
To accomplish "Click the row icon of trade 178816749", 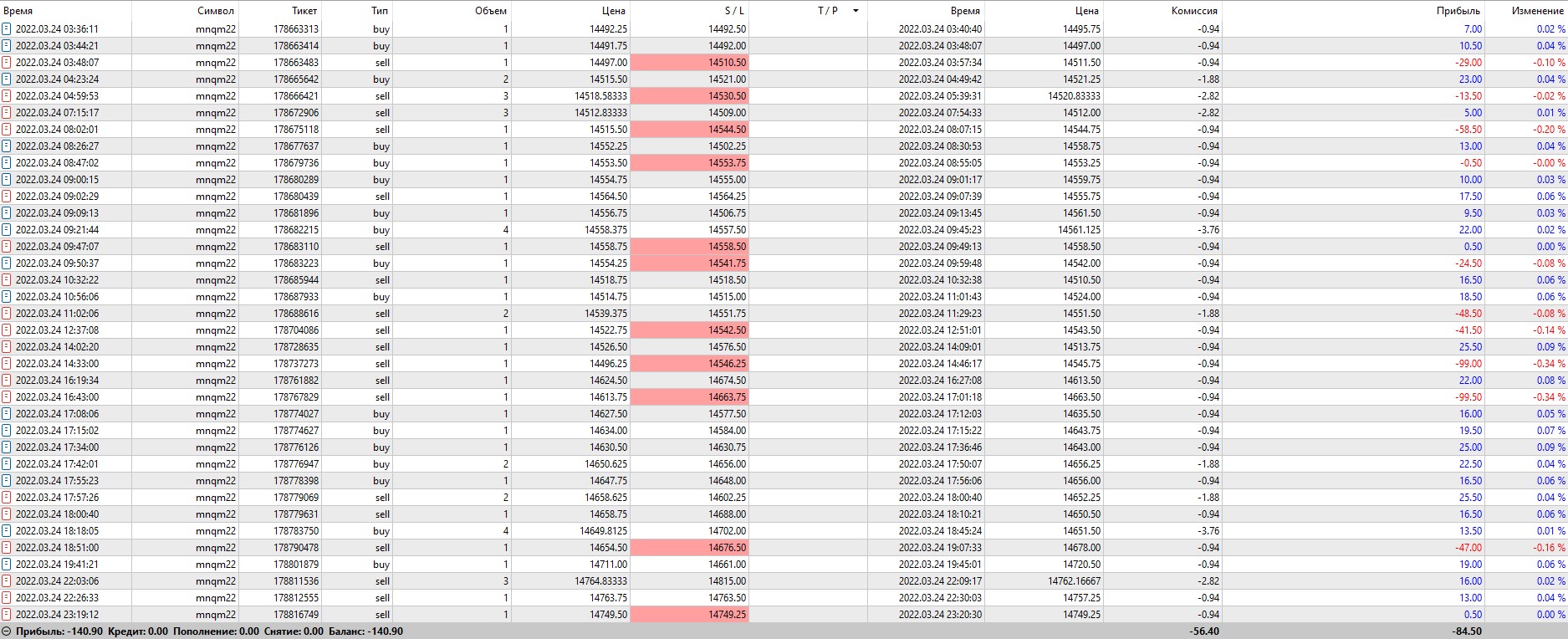I will (7, 615).
